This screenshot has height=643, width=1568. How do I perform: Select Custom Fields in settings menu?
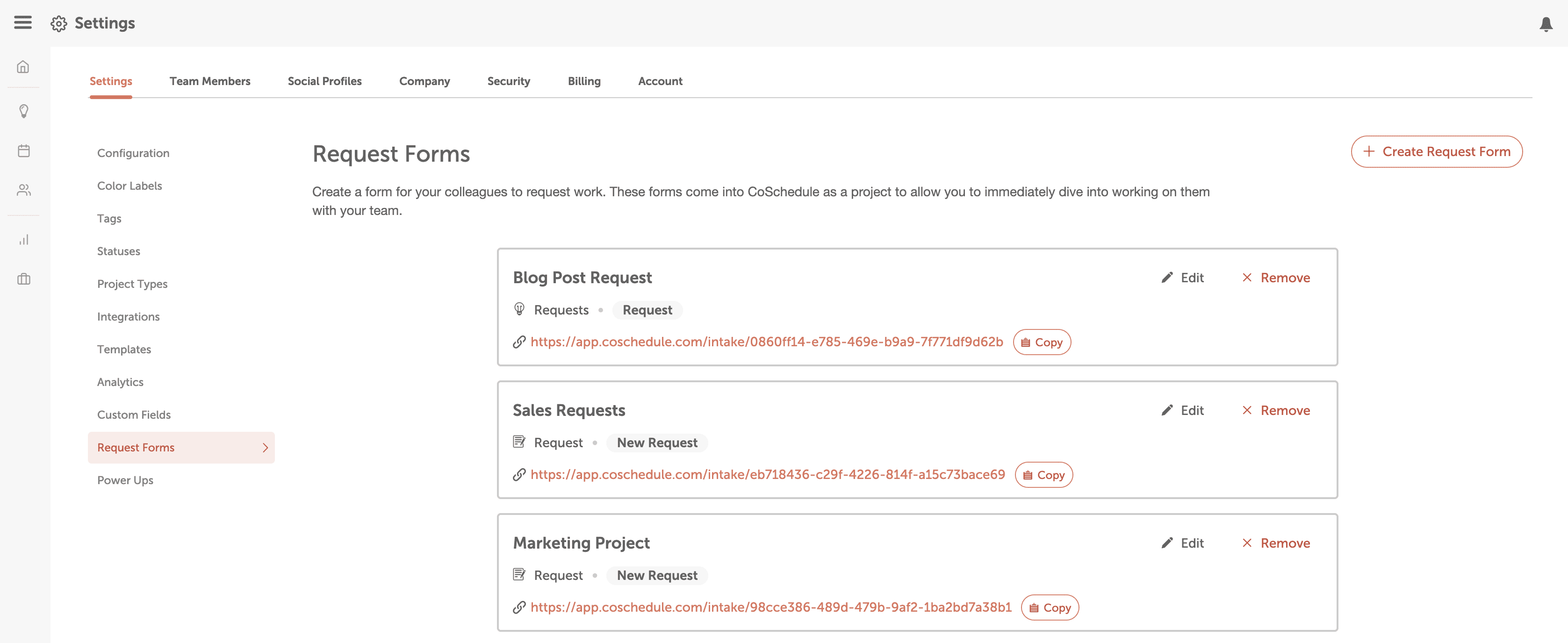(x=134, y=415)
